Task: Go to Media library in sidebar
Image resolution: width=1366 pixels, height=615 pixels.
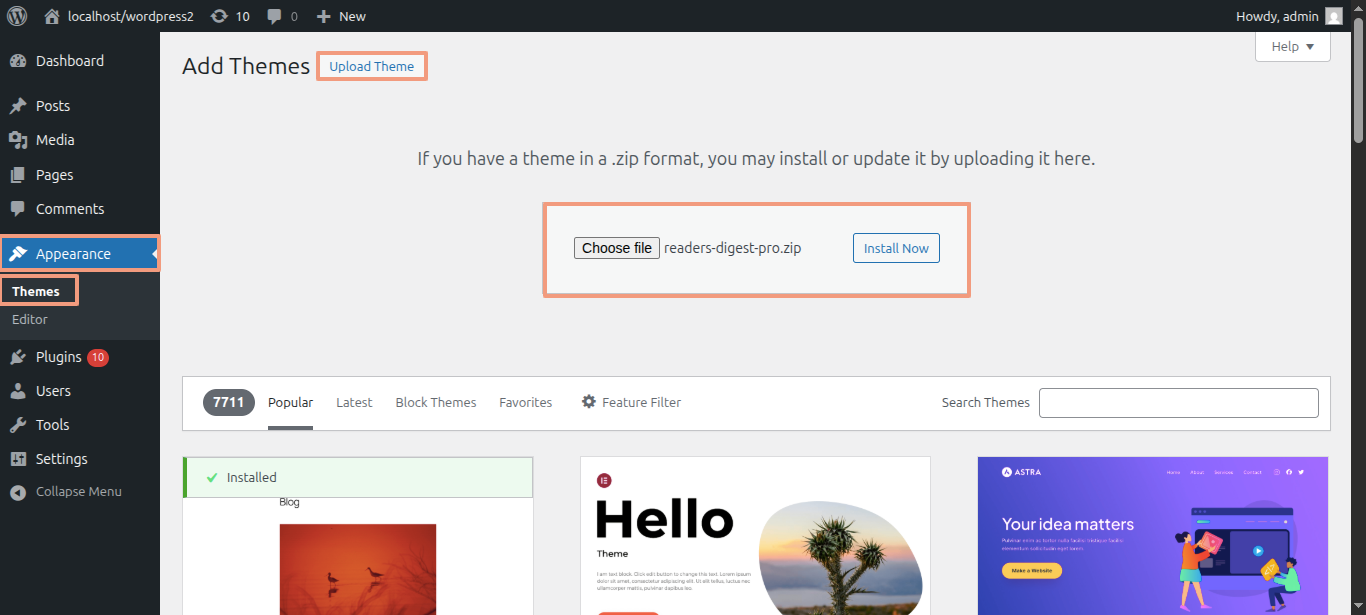Action: point(55,140)
